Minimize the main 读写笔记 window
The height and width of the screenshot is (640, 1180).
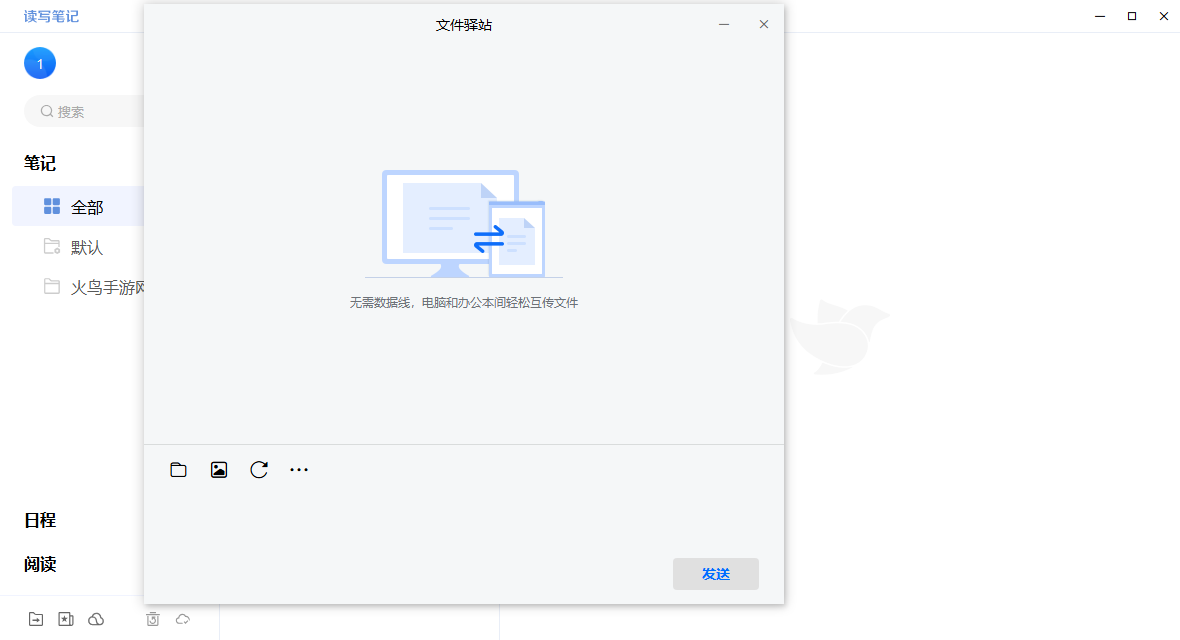[x=1100, y=16]
